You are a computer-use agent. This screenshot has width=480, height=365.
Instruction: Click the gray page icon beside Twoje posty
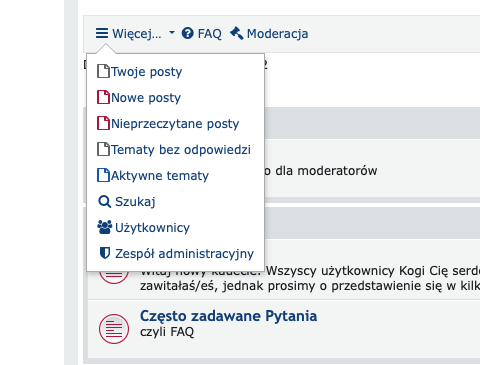pyautogui.click(x=103, y=71)
